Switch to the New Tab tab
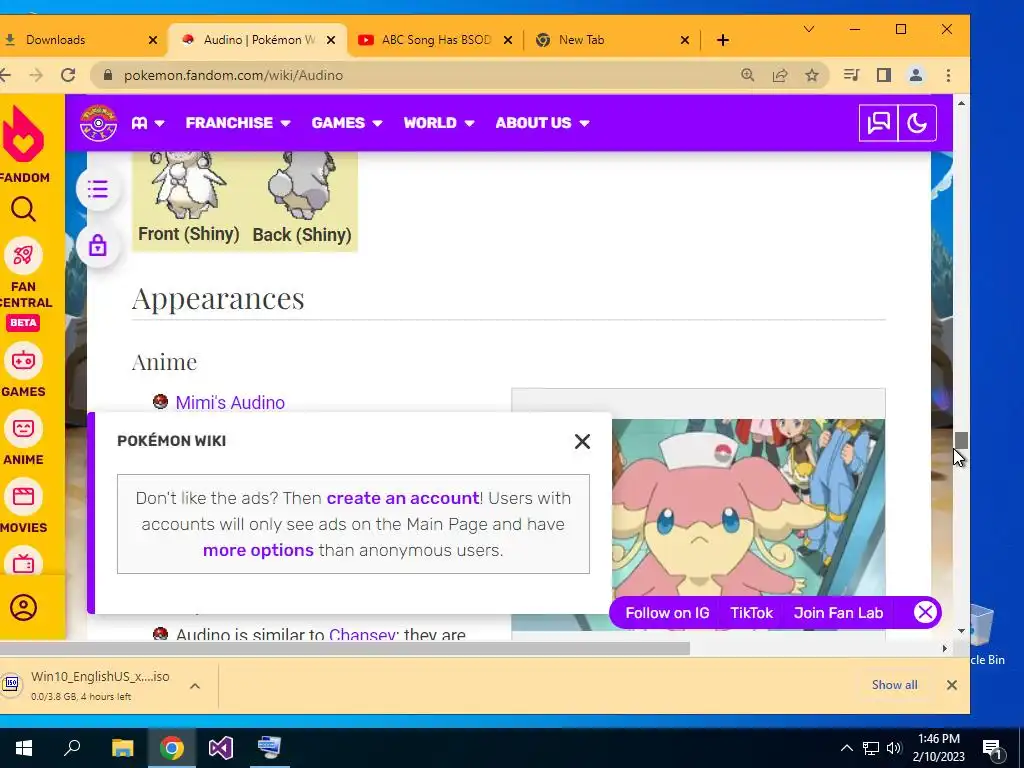The width and height of the screenshot is (1024, 768). click(x=581, y=40)
